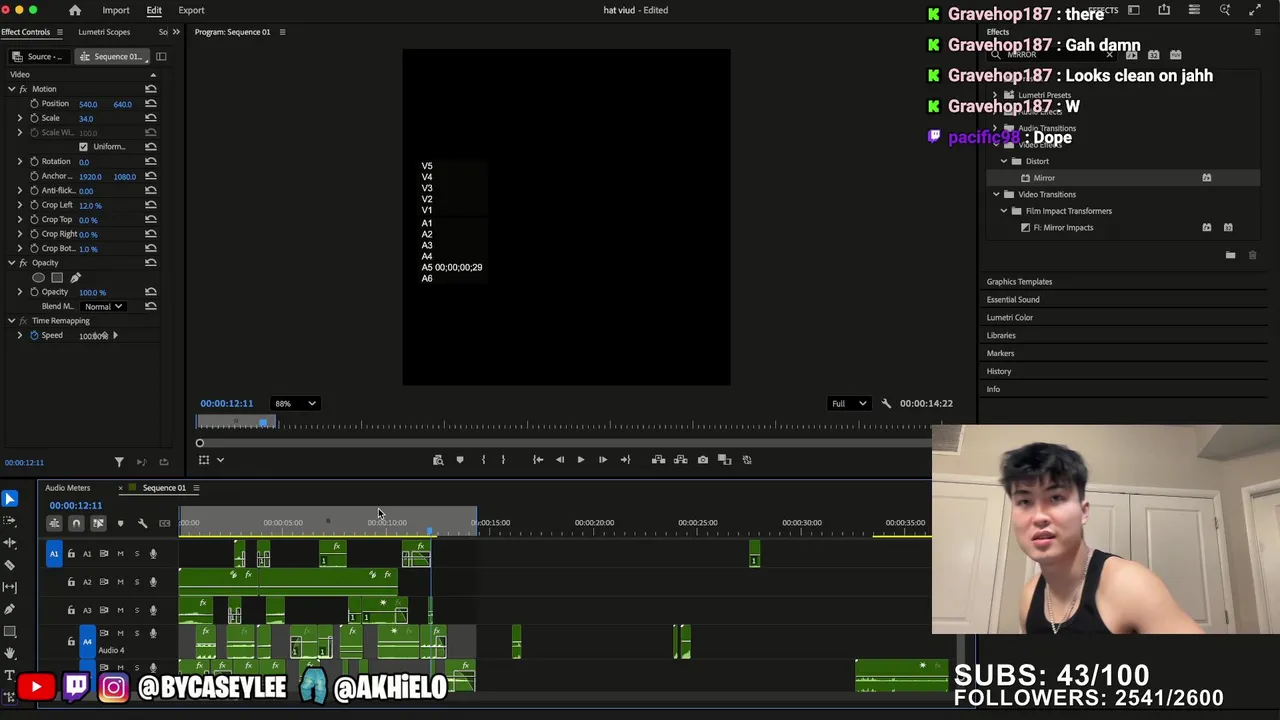Create ellipse mask under Opacity
The width and height of the screenshot is (1280, 720).
(x=39, y=277)
